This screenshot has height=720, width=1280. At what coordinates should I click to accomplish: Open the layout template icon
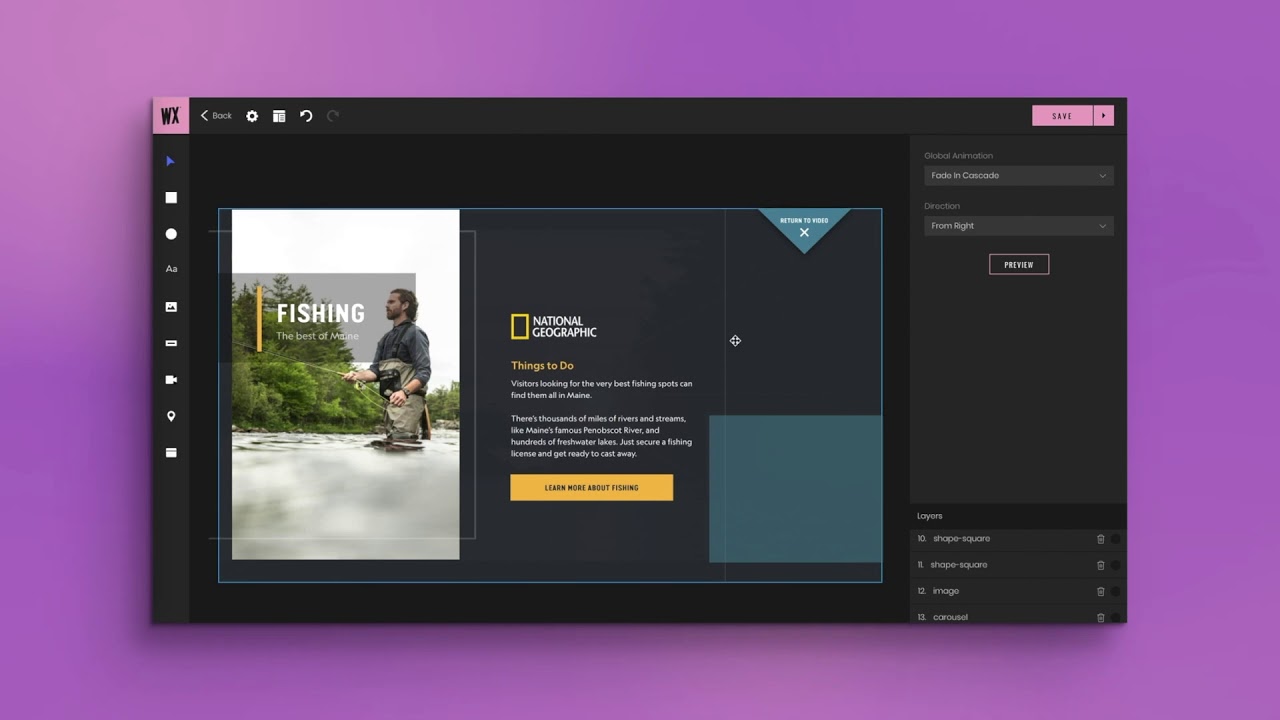tap(279, 116)
